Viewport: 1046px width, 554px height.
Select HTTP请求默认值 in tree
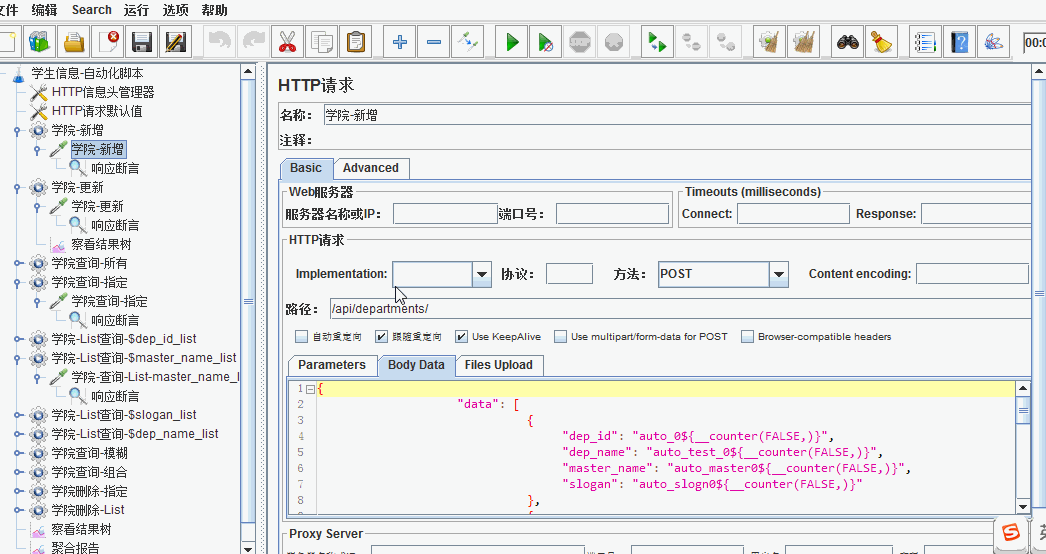click(97, 111)
